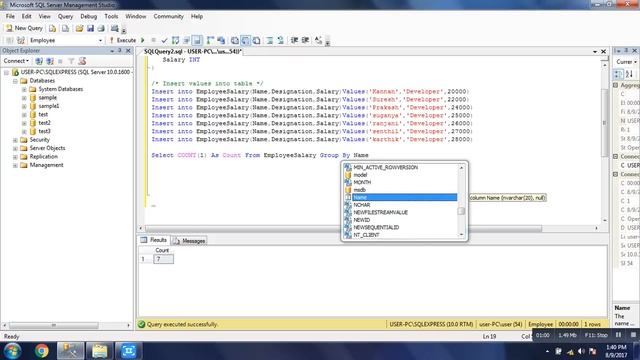Display the Estimated Execution Plan
Image resolution: width=640 pixels, height=360 pixels.
[176, 40]
